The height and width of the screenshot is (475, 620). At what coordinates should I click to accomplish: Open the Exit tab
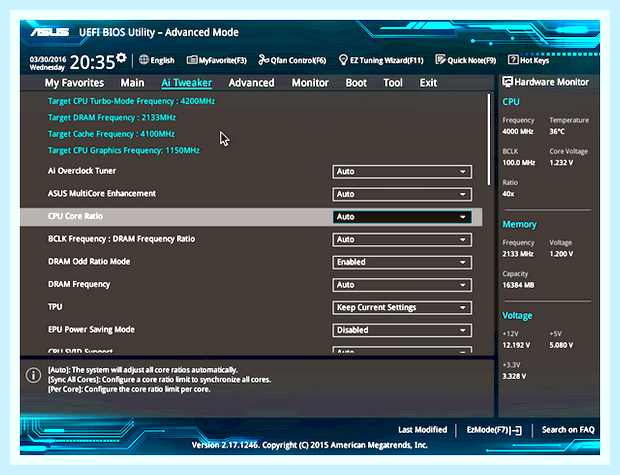click(428, 83)
